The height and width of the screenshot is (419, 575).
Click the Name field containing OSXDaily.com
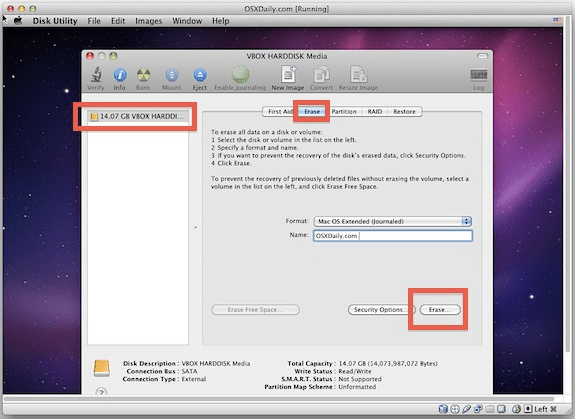click(393, 236)
